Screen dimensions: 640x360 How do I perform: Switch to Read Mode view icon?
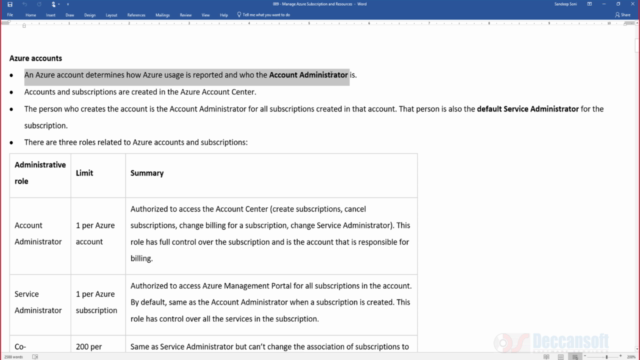(x=546, y=357)
